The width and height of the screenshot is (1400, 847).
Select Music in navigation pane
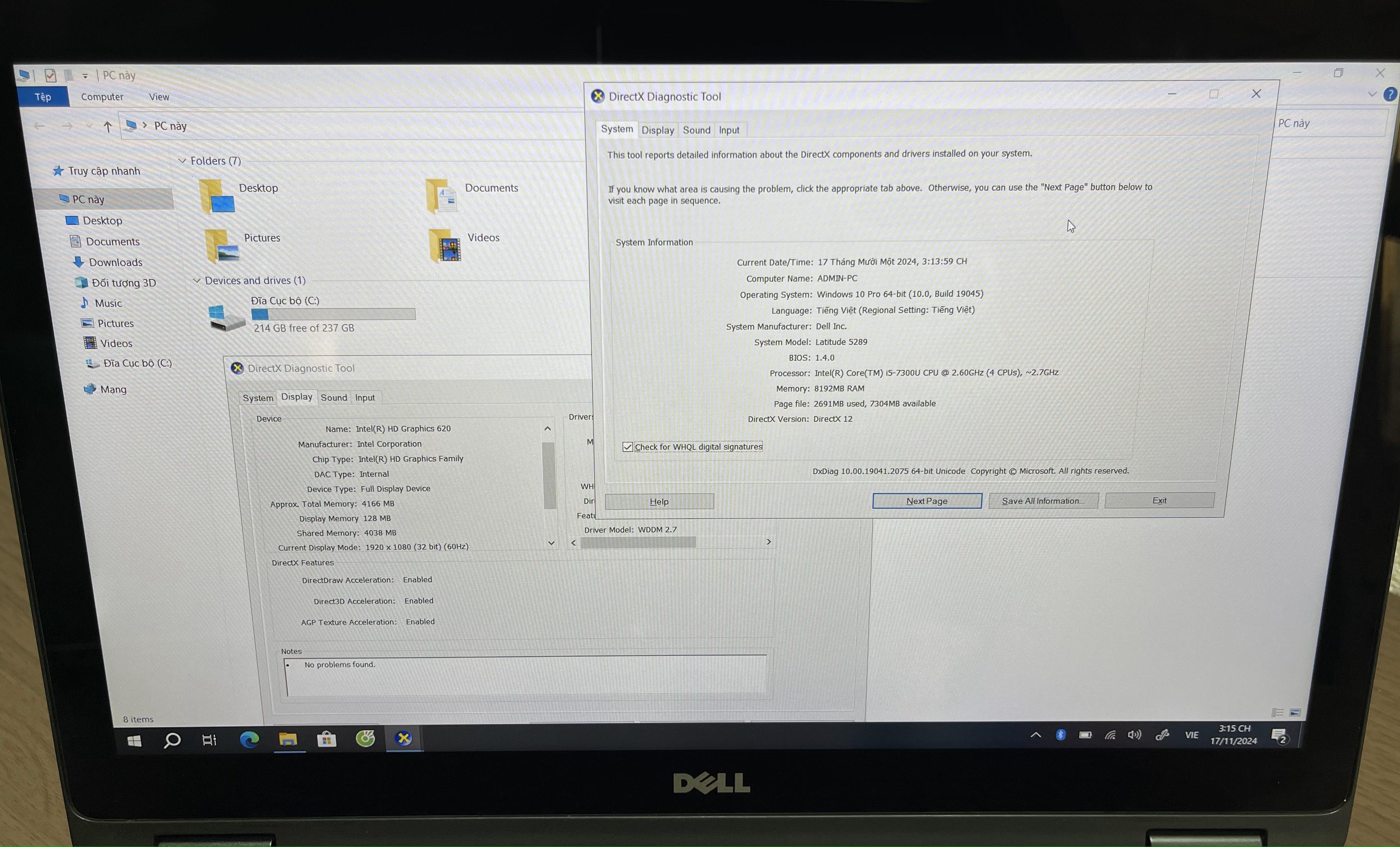[108, 304]
